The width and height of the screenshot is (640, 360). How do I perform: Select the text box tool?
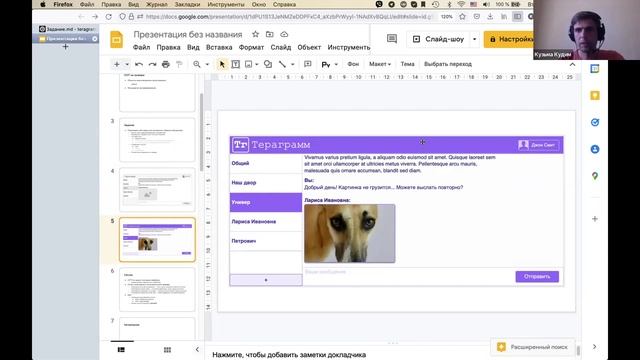236,64
